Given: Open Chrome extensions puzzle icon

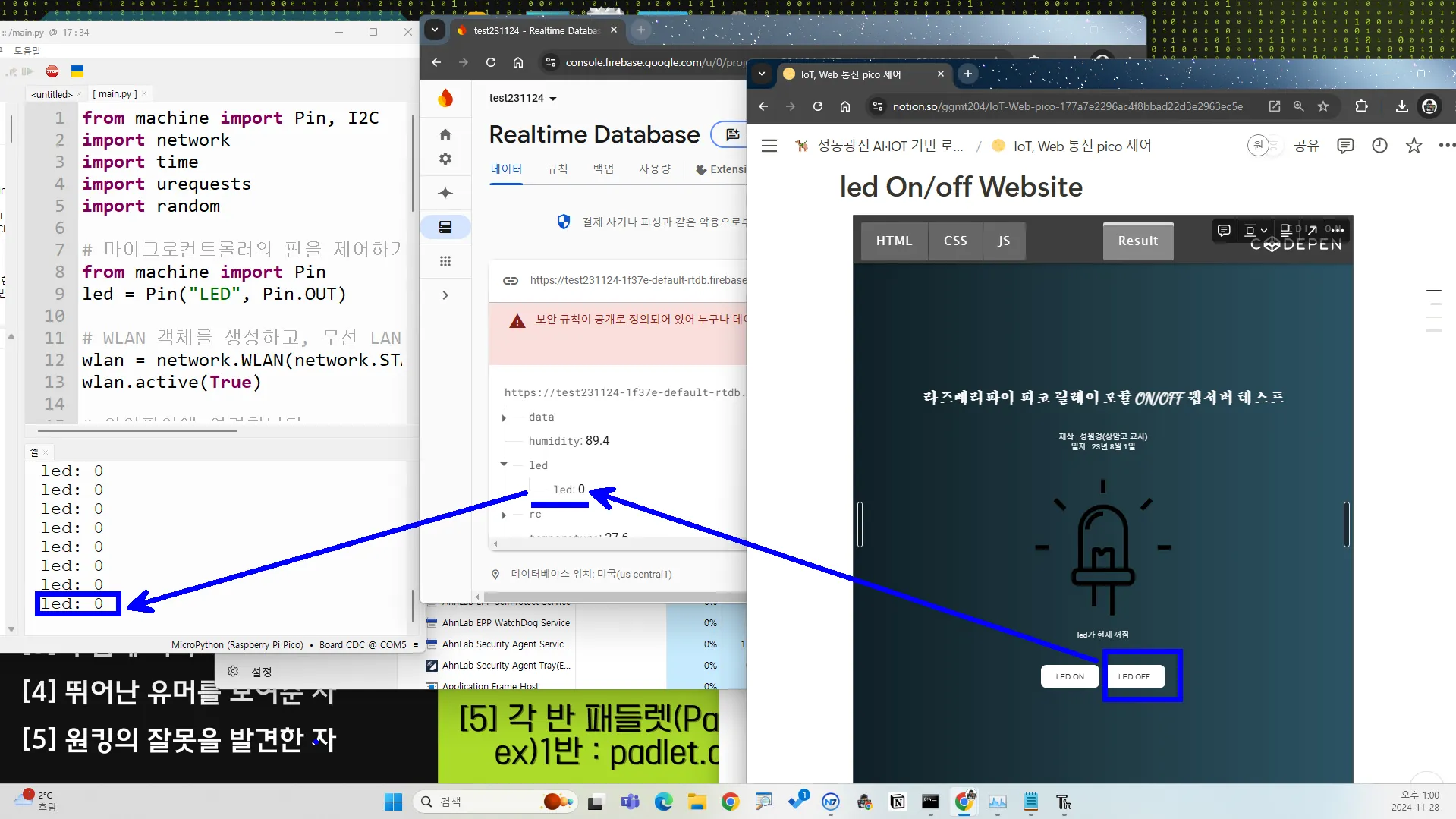Looking at the screenshot, I should point(1362,106).
